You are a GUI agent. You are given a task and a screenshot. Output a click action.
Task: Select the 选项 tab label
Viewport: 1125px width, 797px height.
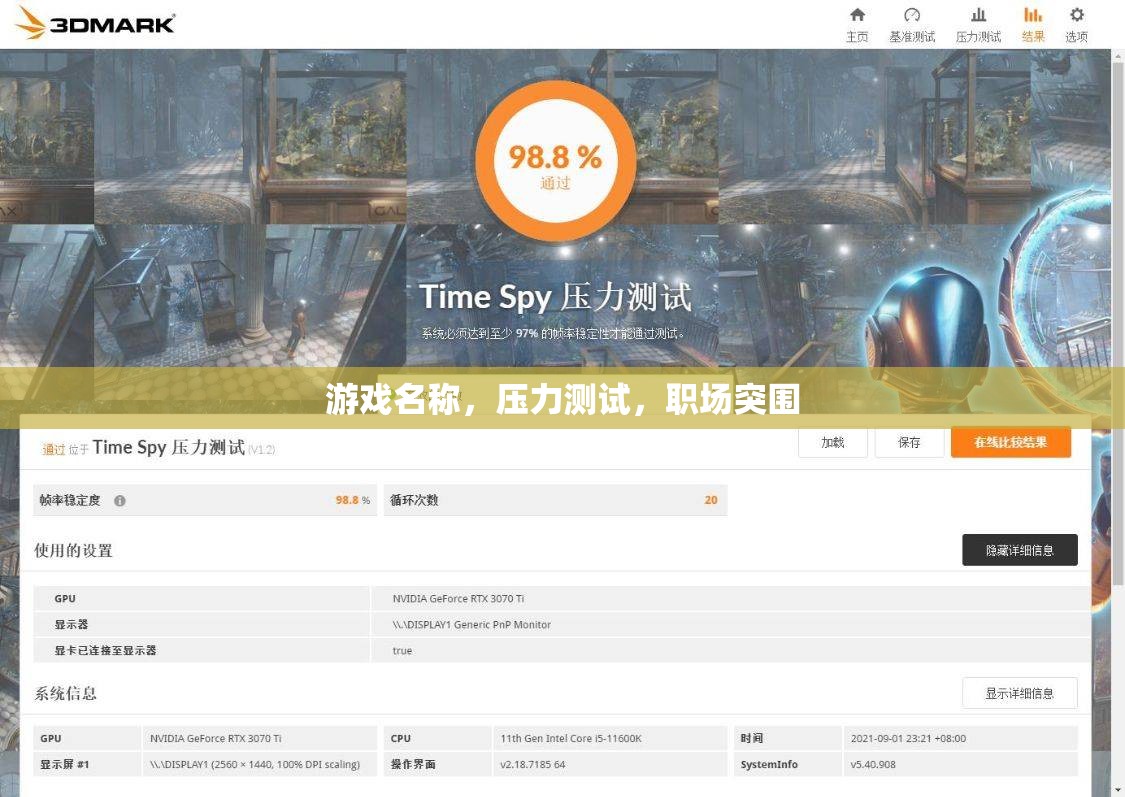(1076, 37)
